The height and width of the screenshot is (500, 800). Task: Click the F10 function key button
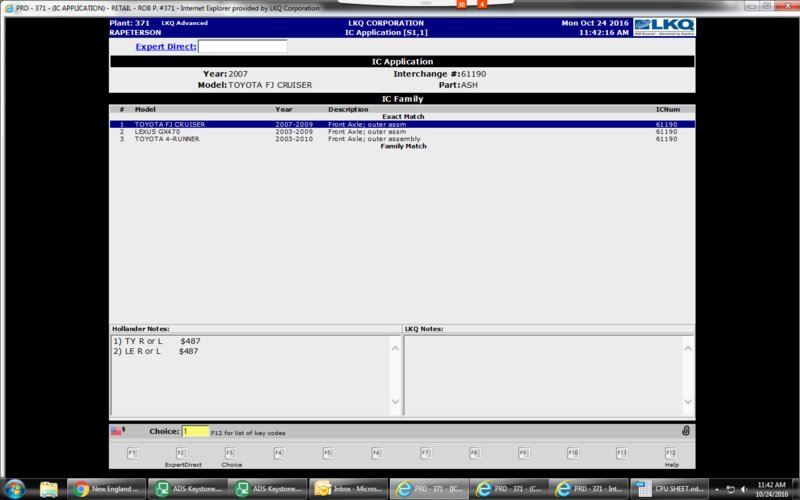573,453
